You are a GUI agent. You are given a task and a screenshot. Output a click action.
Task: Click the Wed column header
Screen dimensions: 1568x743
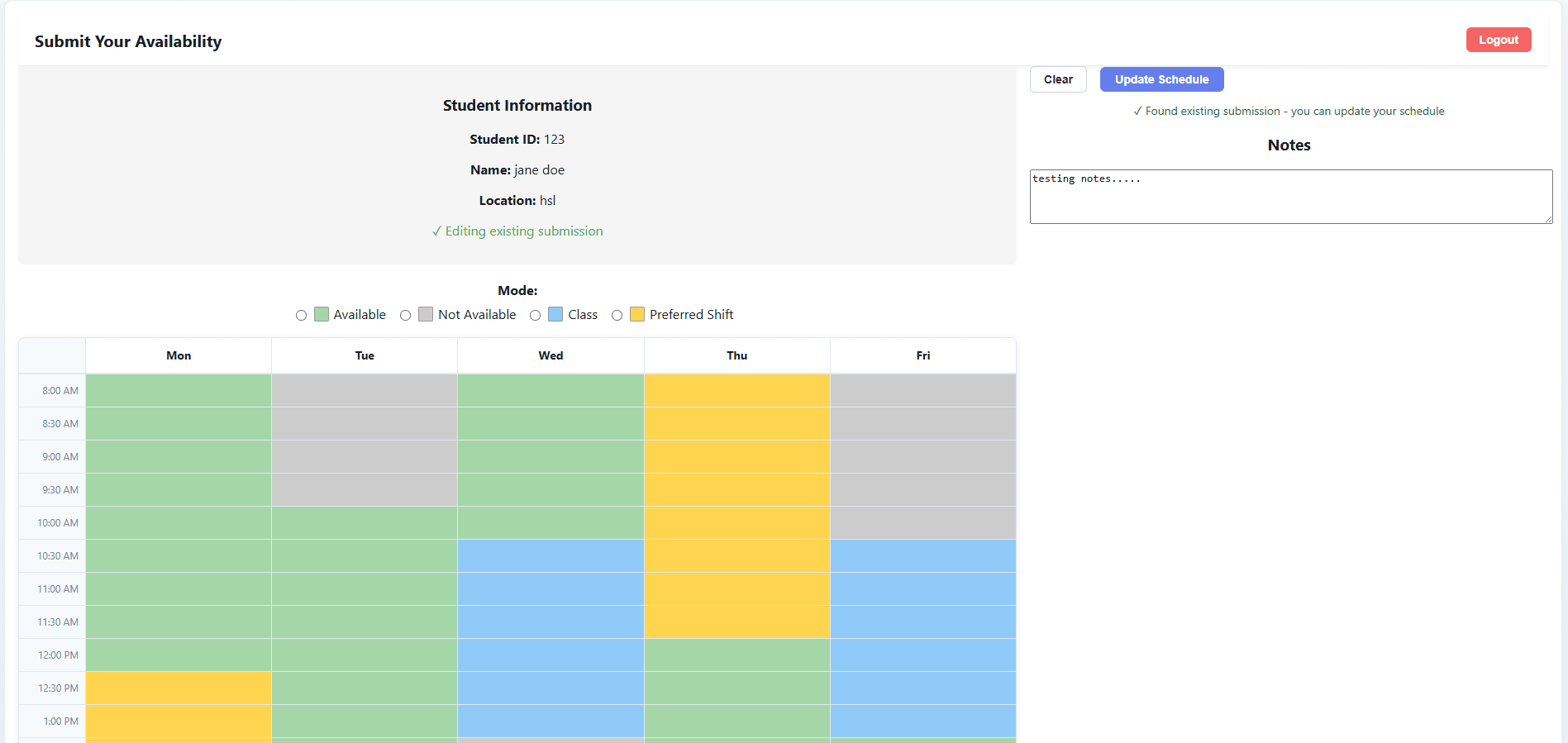point(550,355)
